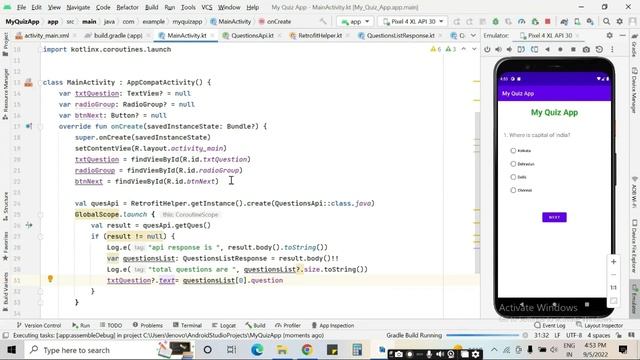
Task: Open the AVD Device Manager toolbar icon
Action: [577, 21]
